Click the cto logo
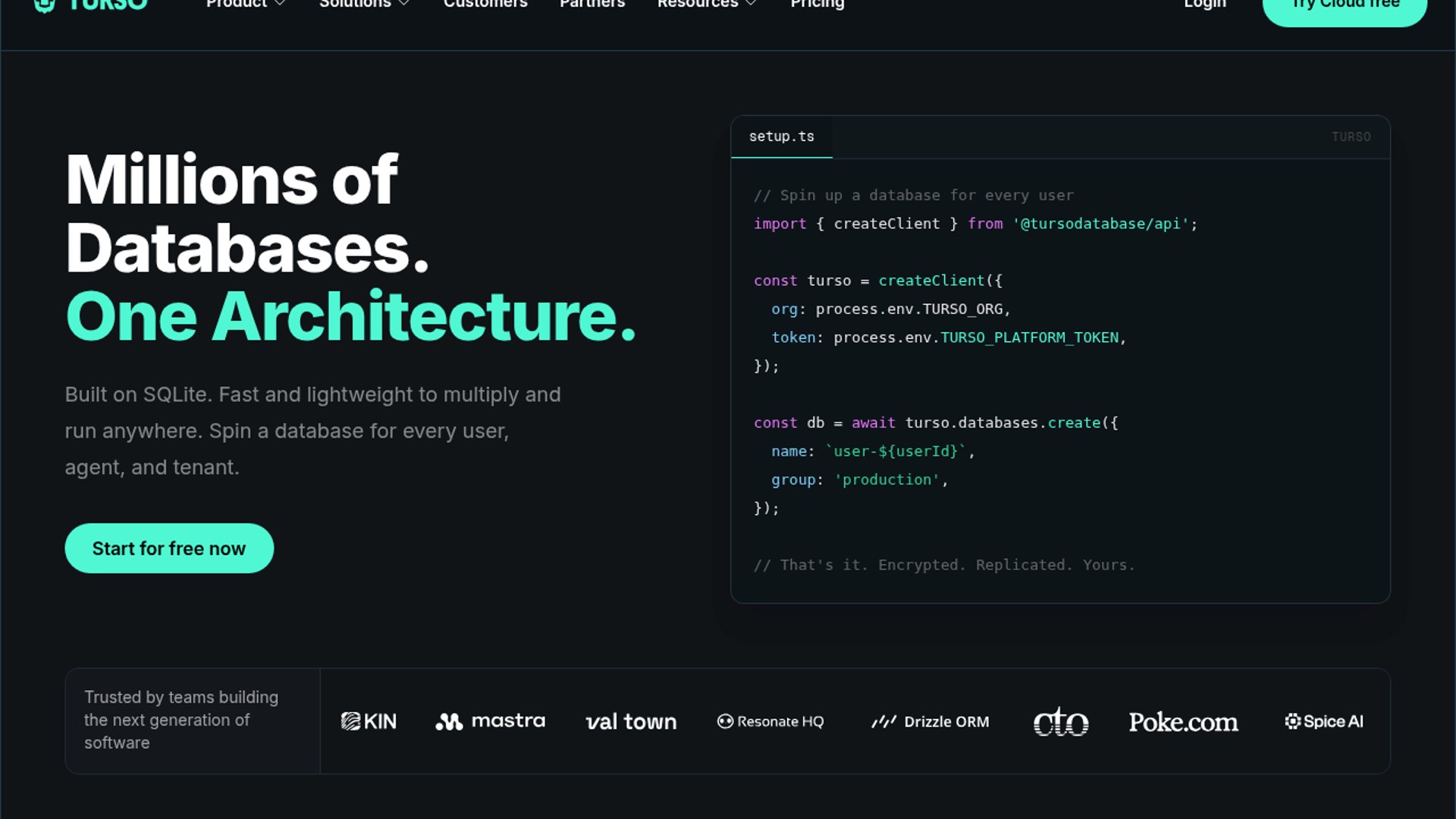Screen dimensions: 1456x819 pyautogui.click(x=1061, y=721)
